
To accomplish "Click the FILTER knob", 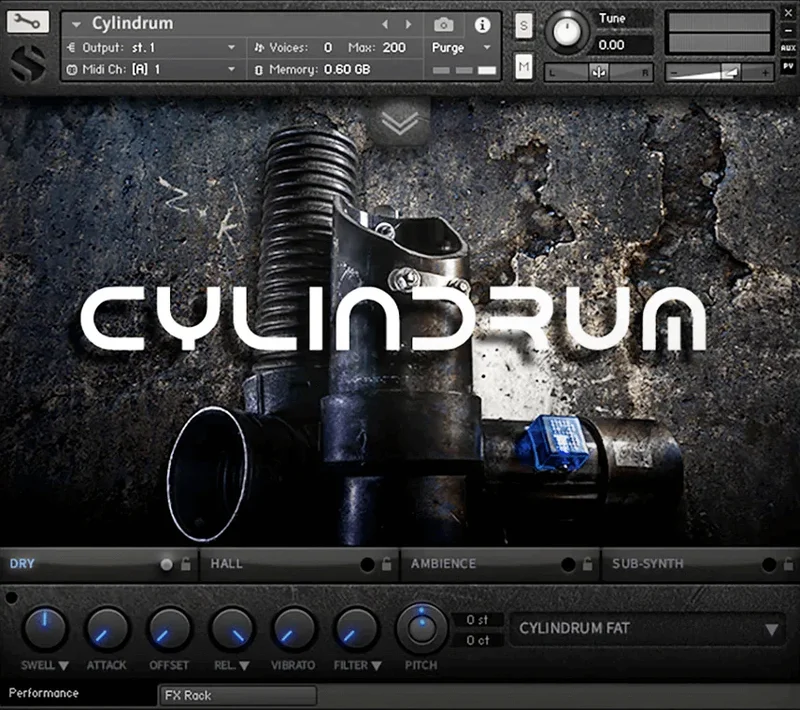I will [x=356, y=629].
